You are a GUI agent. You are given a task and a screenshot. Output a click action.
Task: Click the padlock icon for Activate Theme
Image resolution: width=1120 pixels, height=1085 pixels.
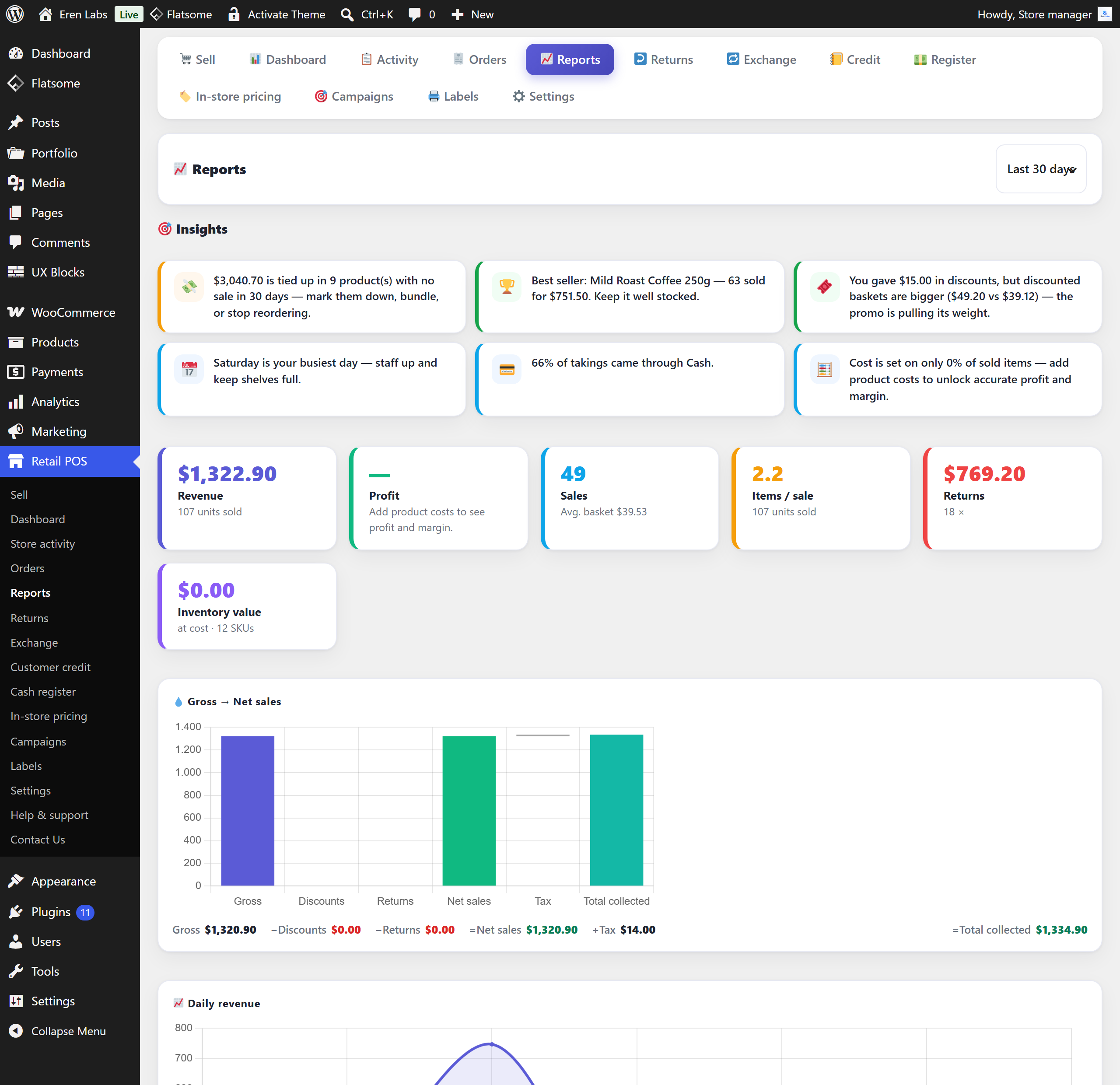[233, 14]
